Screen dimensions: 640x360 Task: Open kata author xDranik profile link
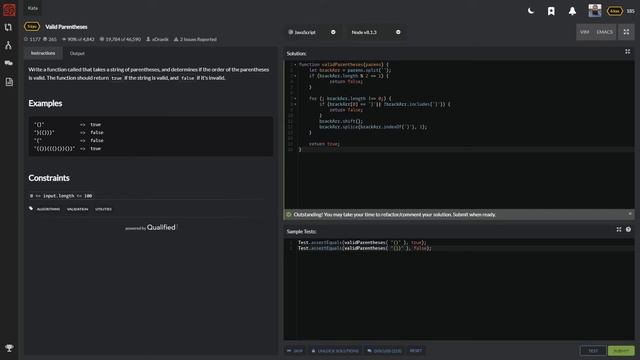157,39
